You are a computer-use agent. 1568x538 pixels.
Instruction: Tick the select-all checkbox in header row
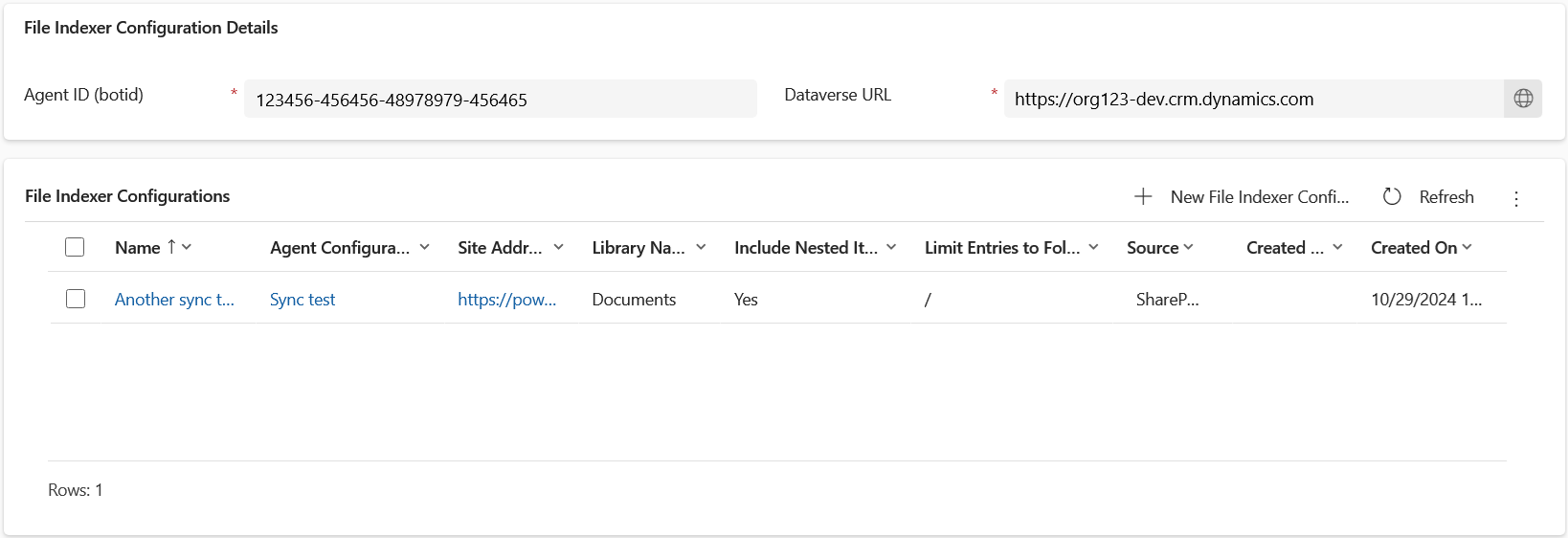75,247
